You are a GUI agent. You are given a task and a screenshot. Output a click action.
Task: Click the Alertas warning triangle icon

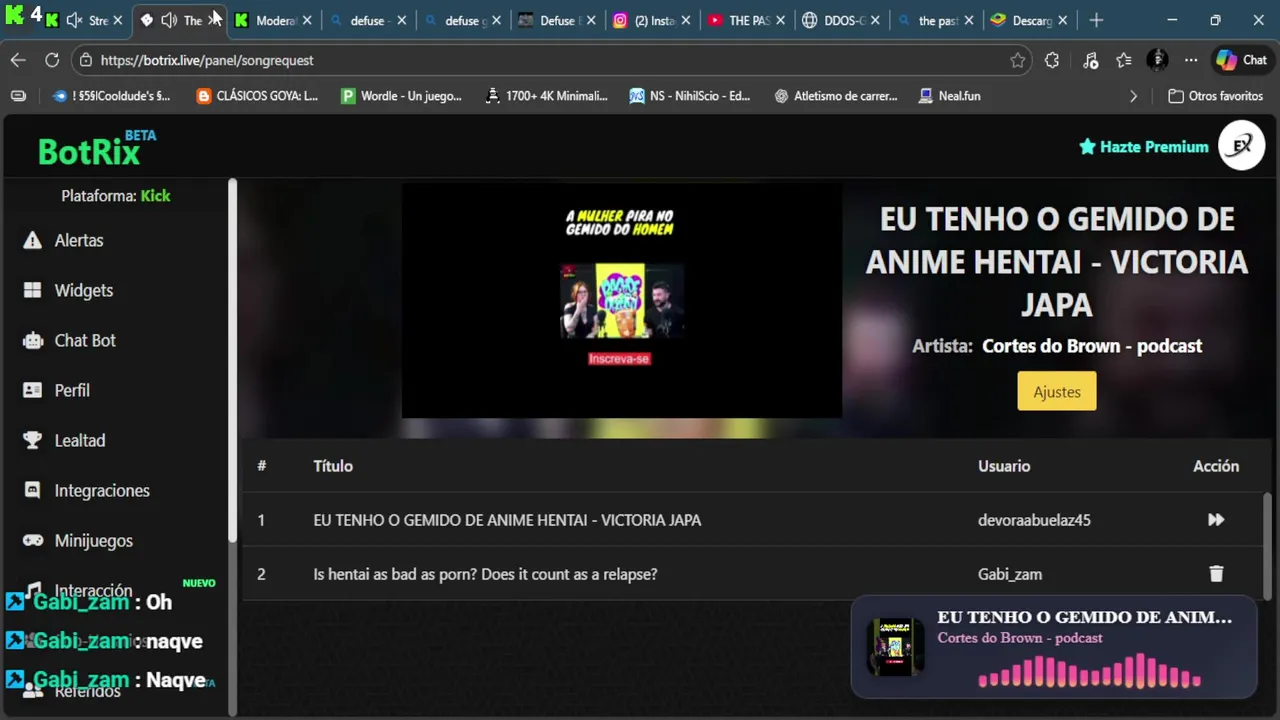pyautogui.click(x=33, y=240)
